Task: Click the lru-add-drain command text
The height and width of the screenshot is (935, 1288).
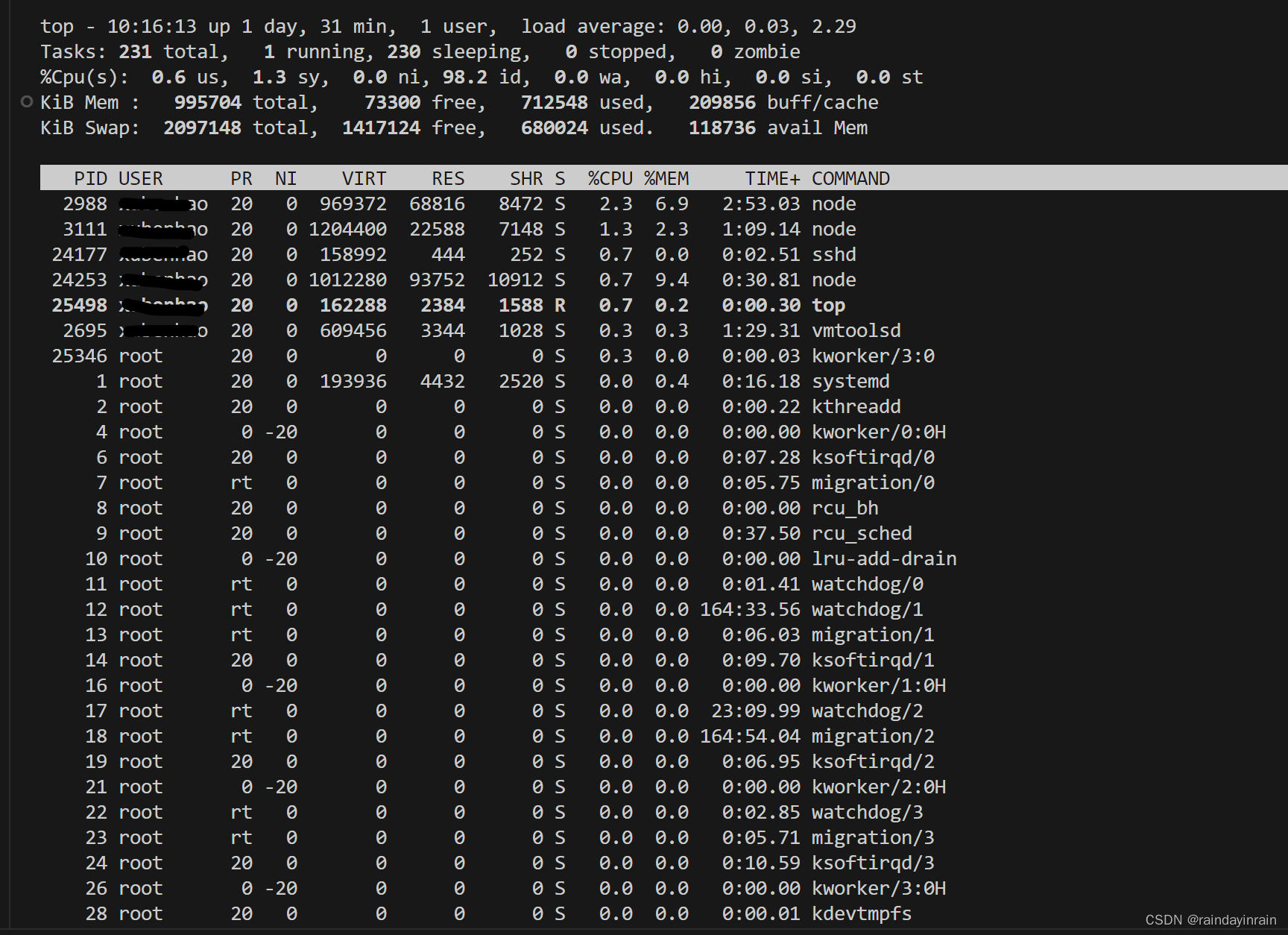Action: tap(884, 559)
